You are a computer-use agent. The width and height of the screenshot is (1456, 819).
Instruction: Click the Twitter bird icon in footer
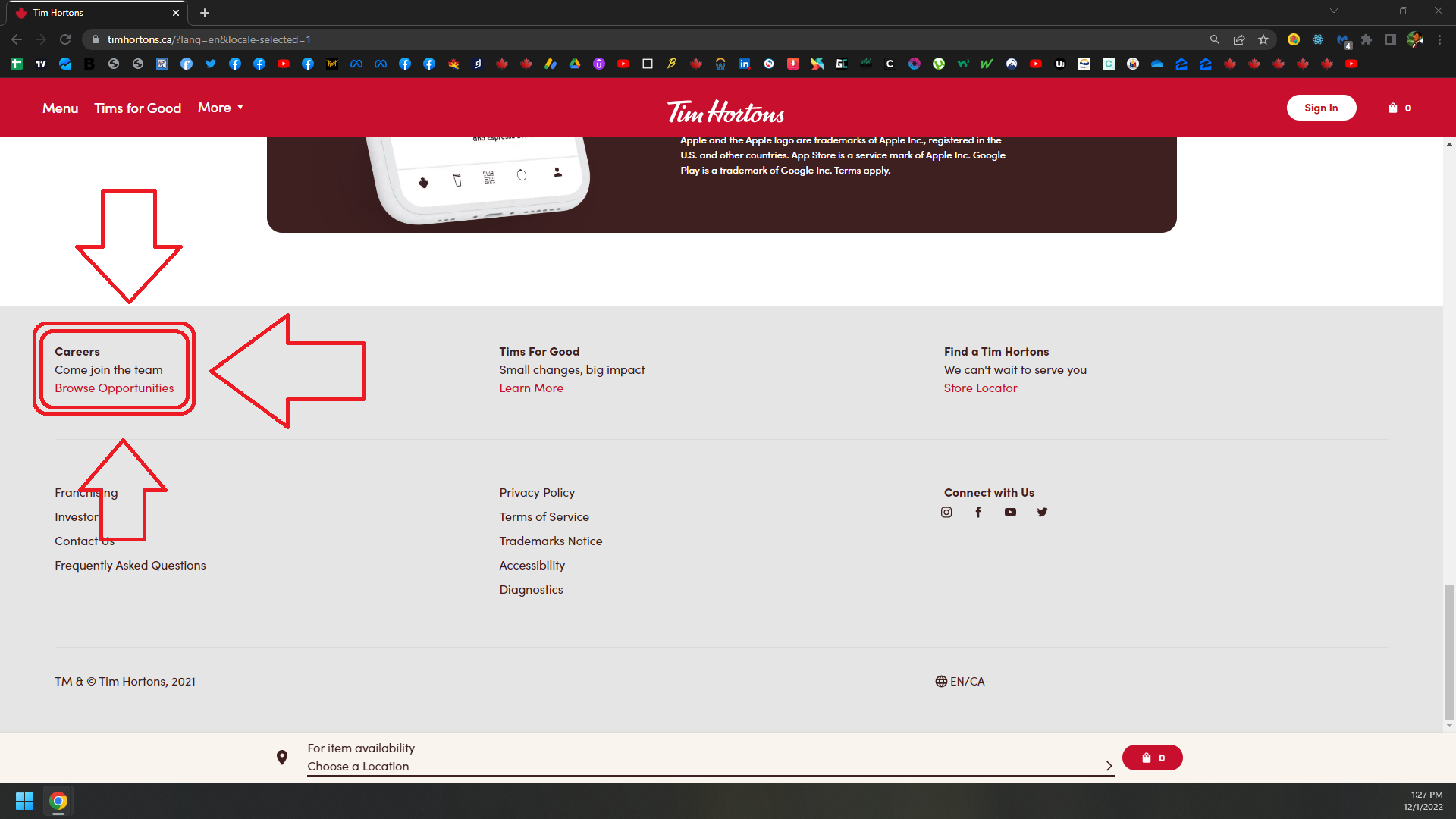(1042, 513)
